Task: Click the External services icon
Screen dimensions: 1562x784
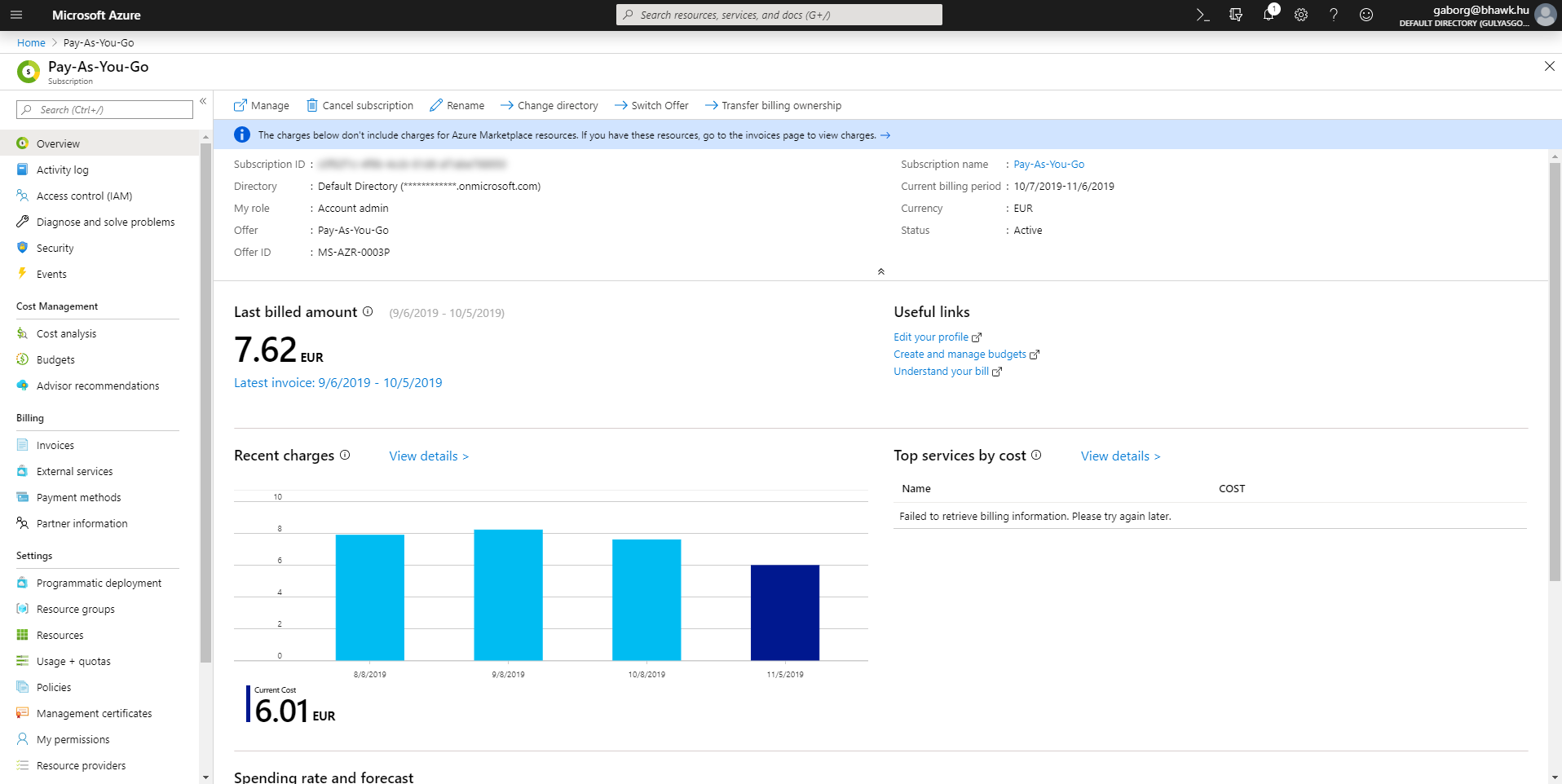Action: point(22,471)
